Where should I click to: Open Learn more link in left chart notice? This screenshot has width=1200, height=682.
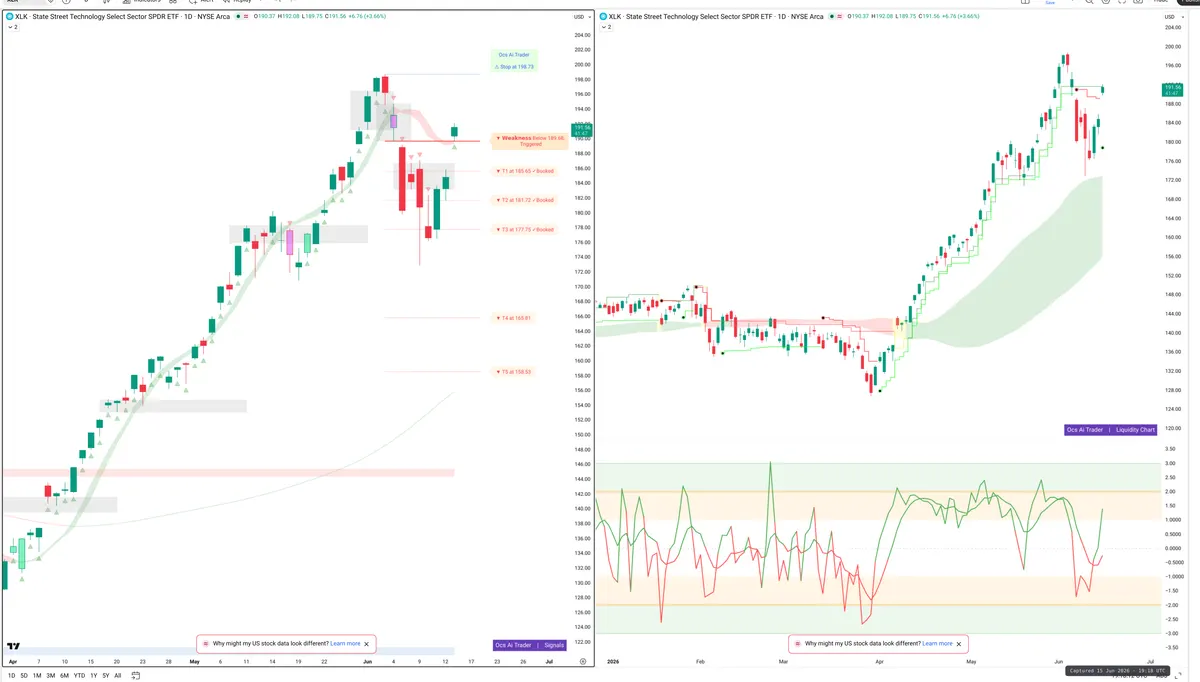(x=345, y=644)
